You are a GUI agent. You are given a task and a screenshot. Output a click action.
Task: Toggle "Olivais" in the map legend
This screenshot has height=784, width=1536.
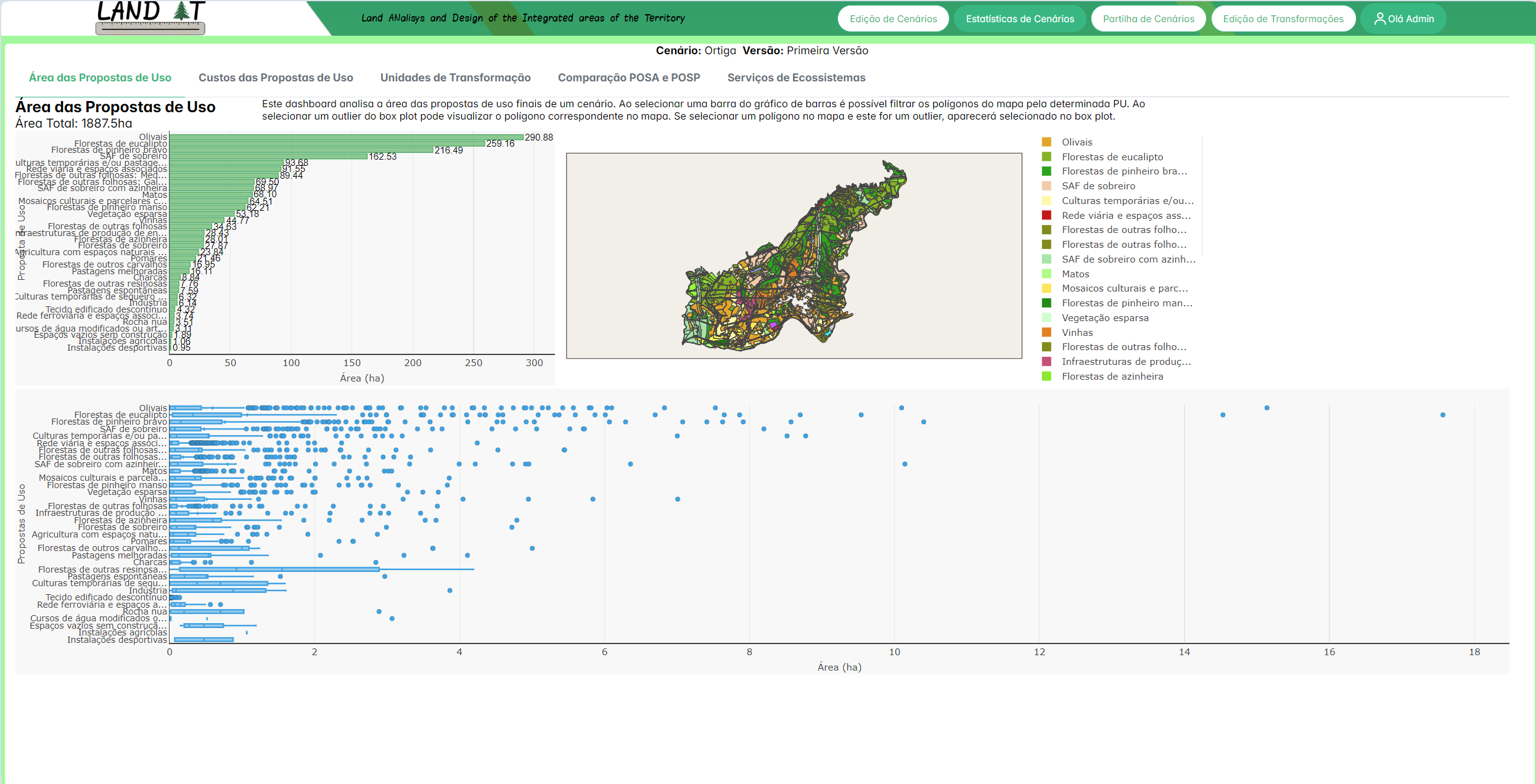point(1047,141)
